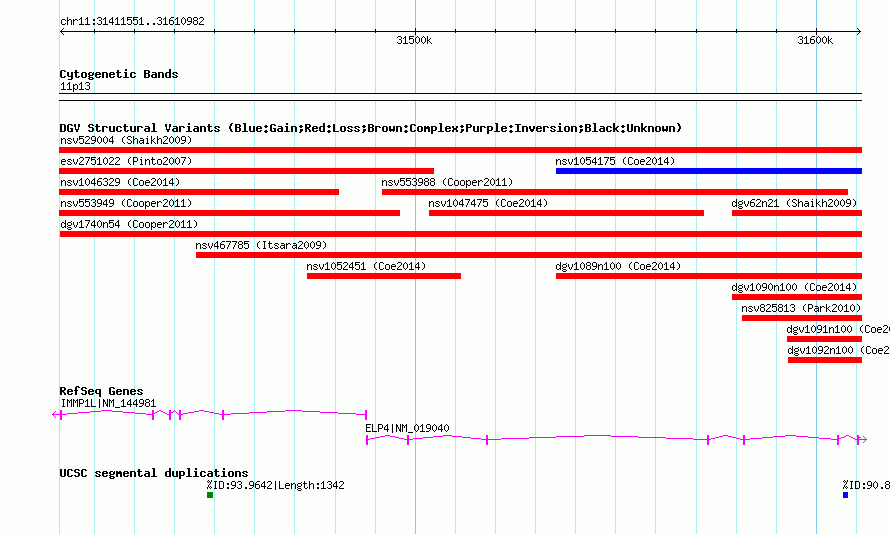
Task: Click the dgv1090n100 (Coe2014) variant bar
Action: tap(796, 297)
